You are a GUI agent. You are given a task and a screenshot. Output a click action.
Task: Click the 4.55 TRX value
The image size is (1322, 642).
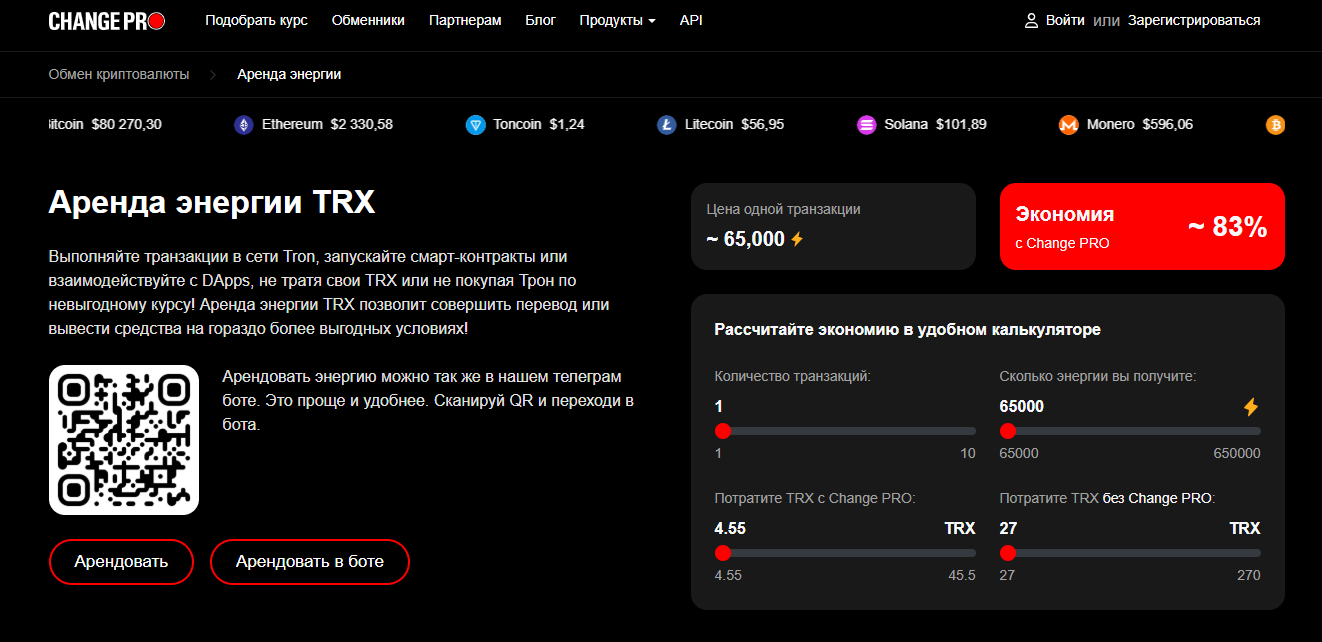click(730, 528)
